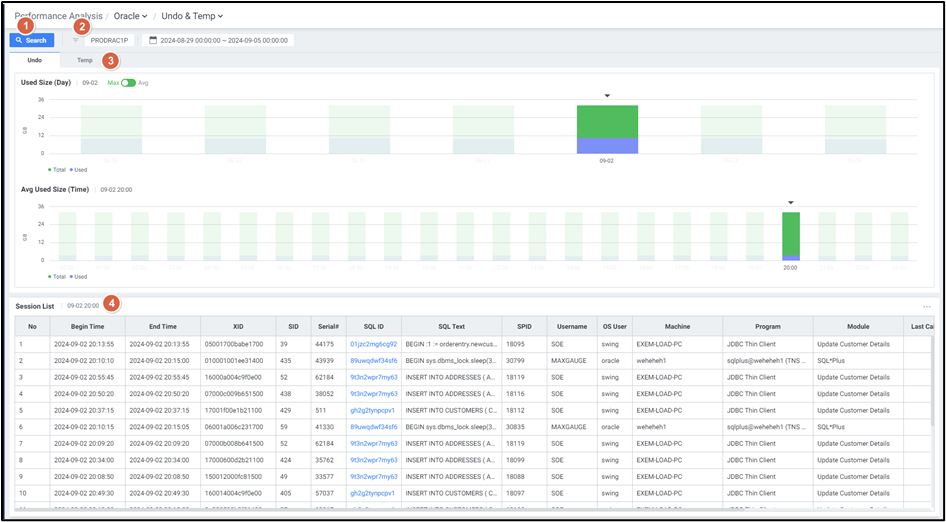Image resolution: width=946 pixels, height=522 pixels.
Task: Click the 20:00 marker arrow above hourly bar
Action: tap(790, 202)
